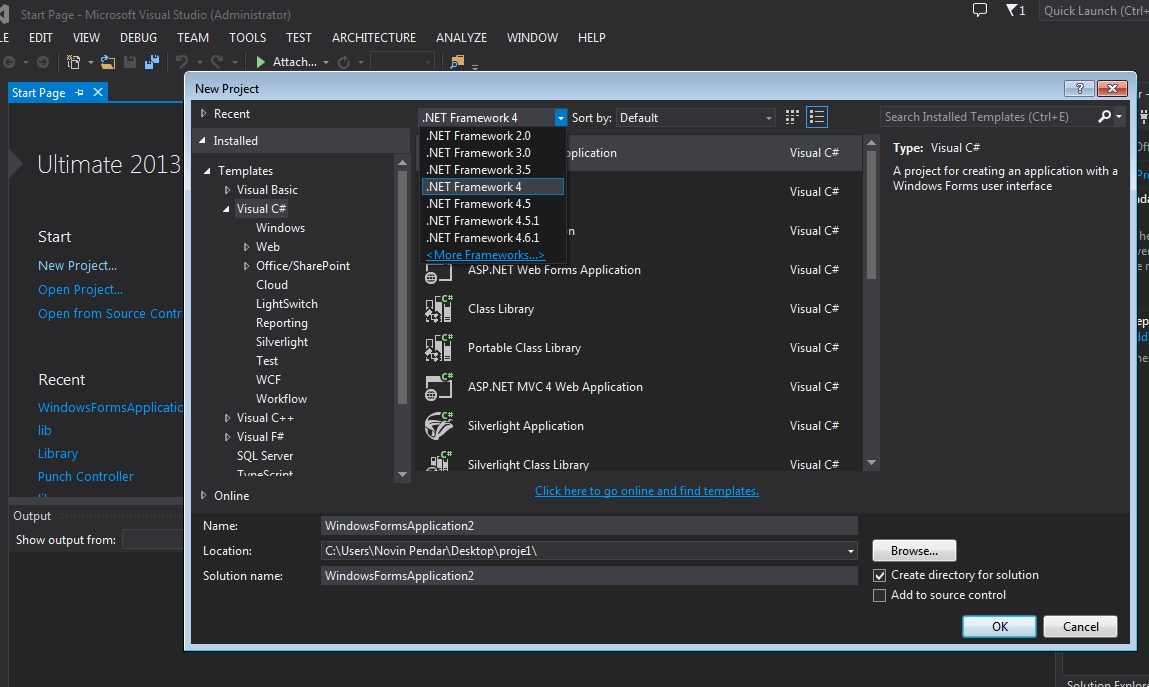This screenshot has width=1149, height=687.
Task: Open the feedback speech bubble icon
Action: (x=980, y=10)
